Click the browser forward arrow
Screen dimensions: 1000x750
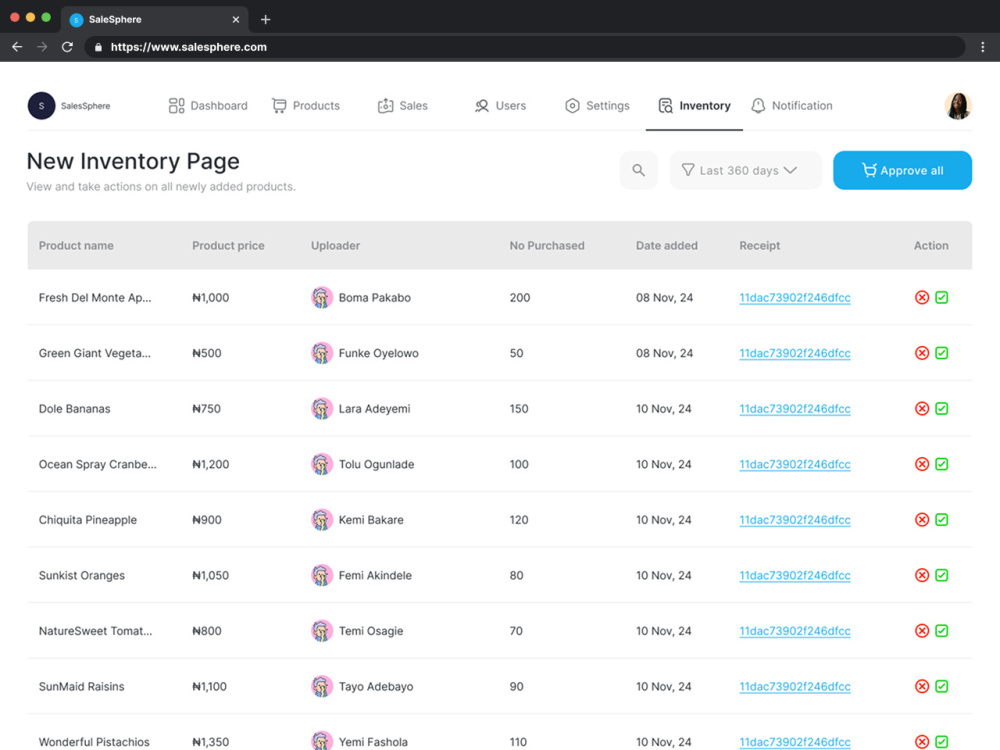pyautogui.click(x=42, y=47)
